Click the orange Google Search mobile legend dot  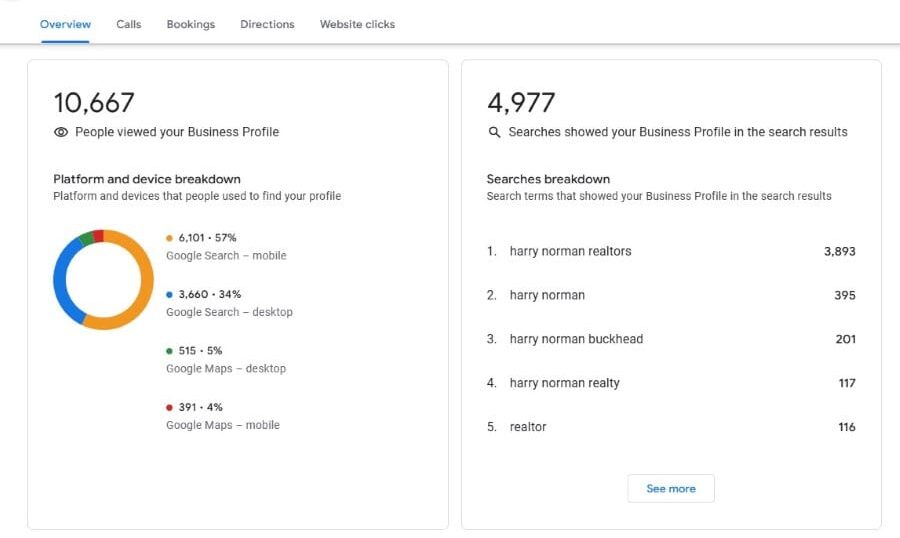[x=169, y=238]
